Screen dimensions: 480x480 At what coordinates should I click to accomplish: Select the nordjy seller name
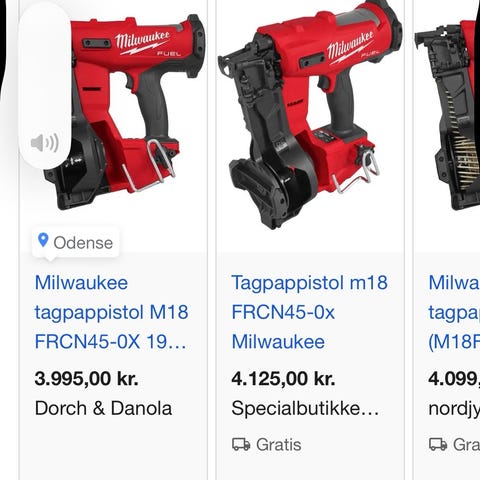(454, 409)
